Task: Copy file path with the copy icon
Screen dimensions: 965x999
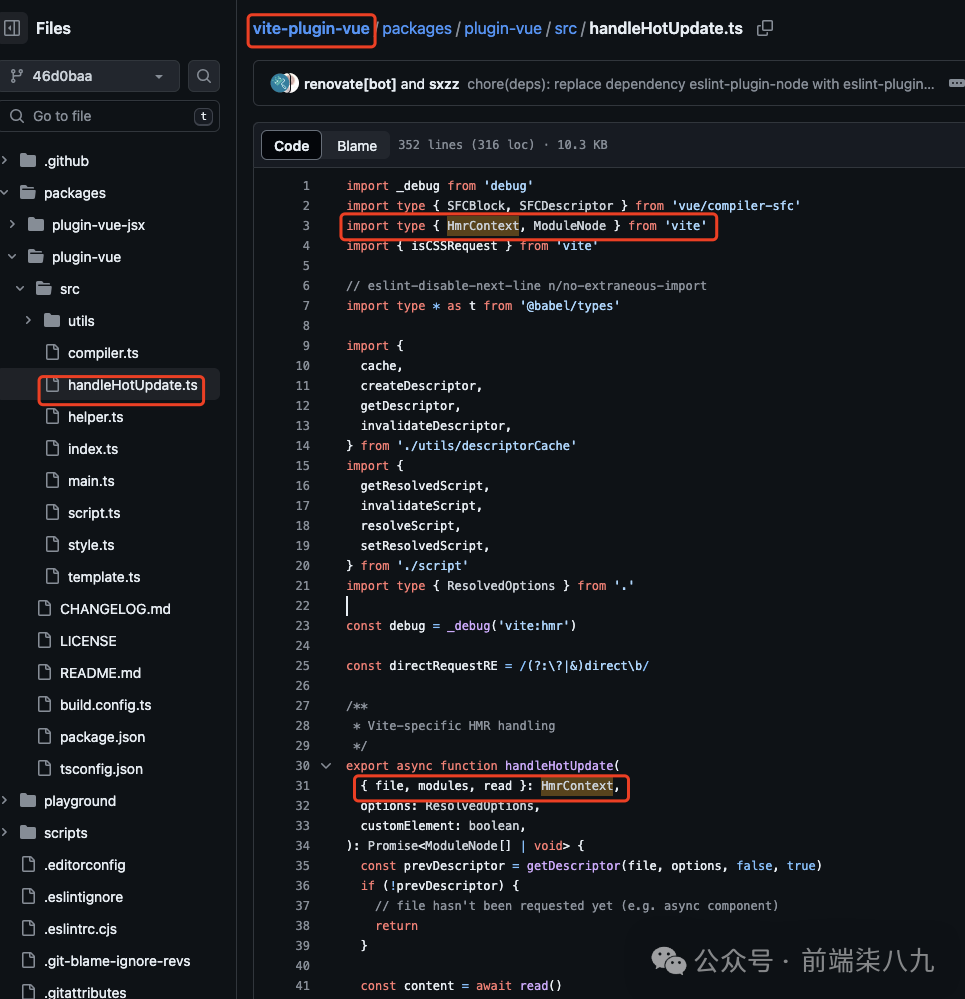Action: tap(764, 28)
